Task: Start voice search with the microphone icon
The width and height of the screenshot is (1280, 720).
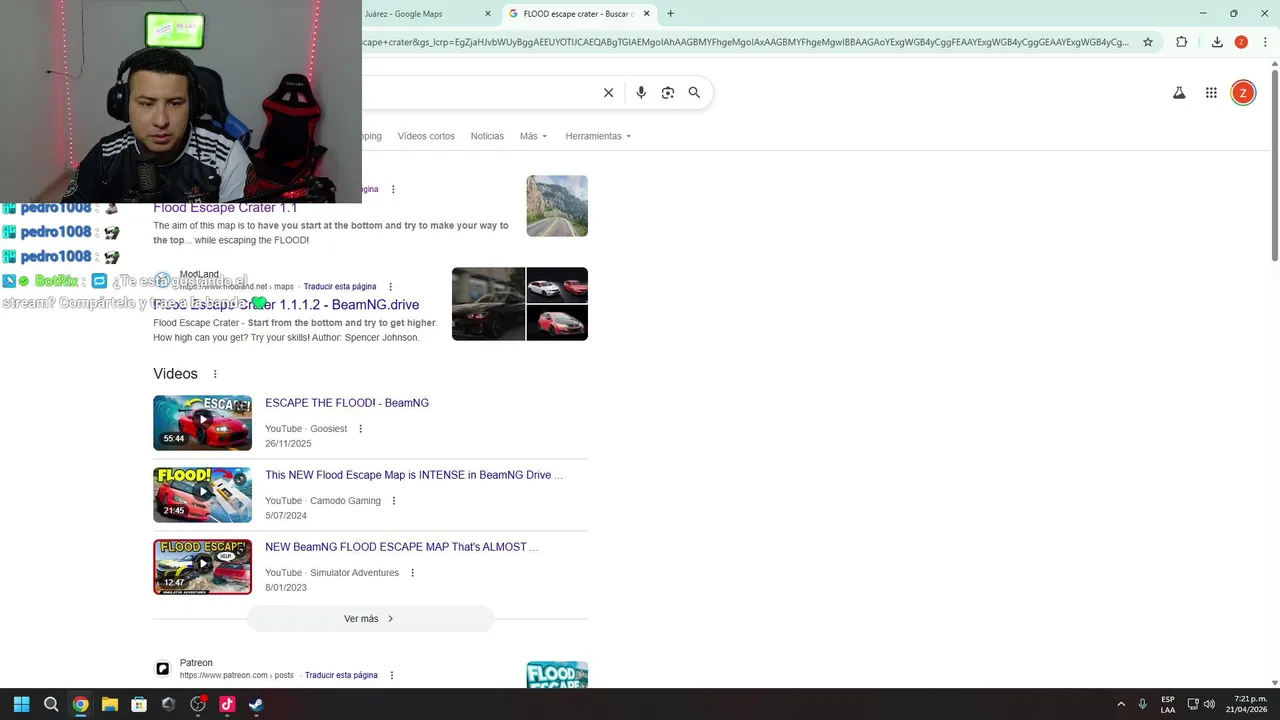Action: tap(641, 92)
